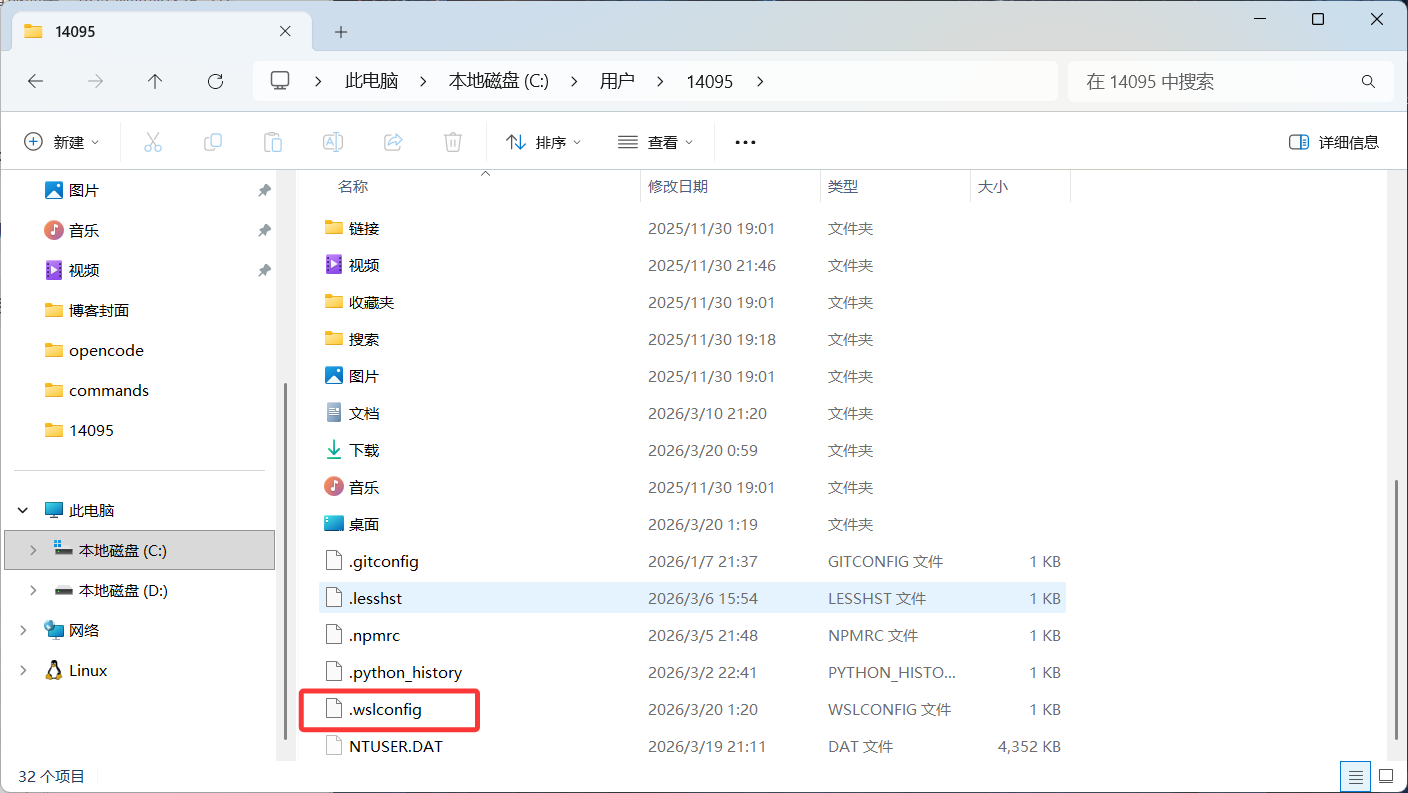
Task: Click 此电脑 in the address breadcrumb
Action: coord(372,81)
